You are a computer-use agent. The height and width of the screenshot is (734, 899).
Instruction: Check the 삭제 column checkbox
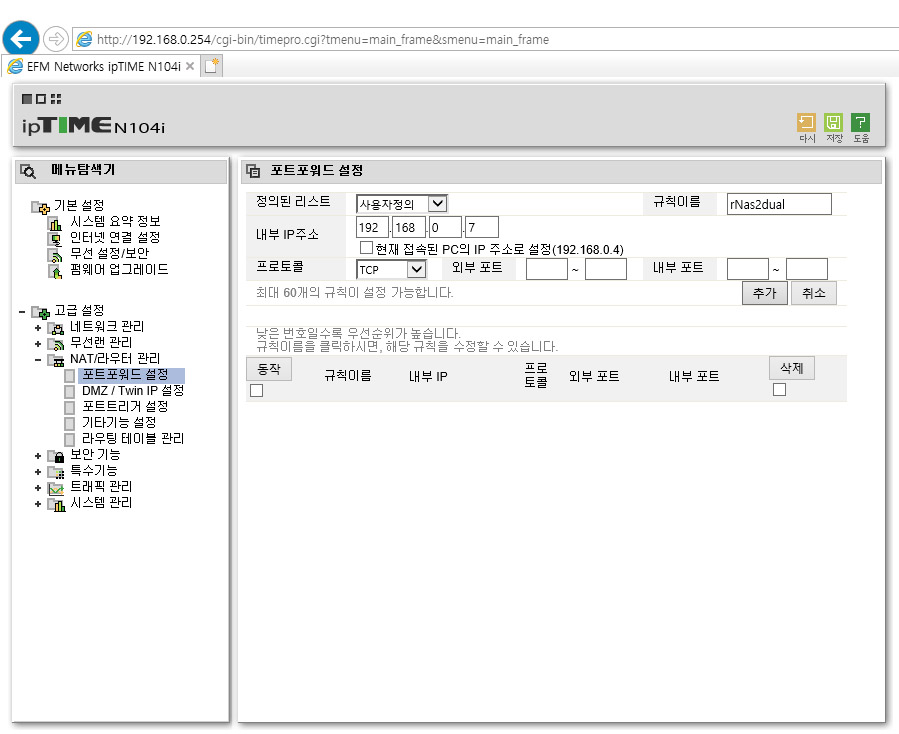tap(779, 390)
